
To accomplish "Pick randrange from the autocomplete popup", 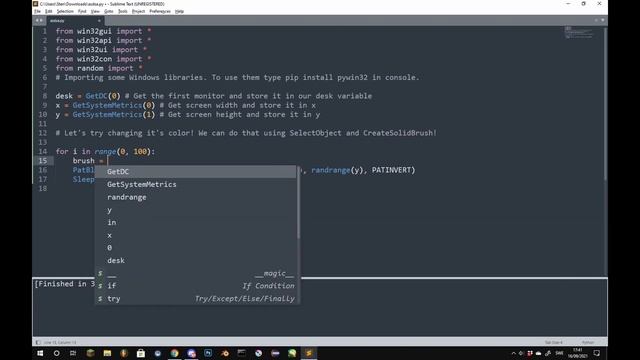I will pyautogui.click(x=196, y=197).
